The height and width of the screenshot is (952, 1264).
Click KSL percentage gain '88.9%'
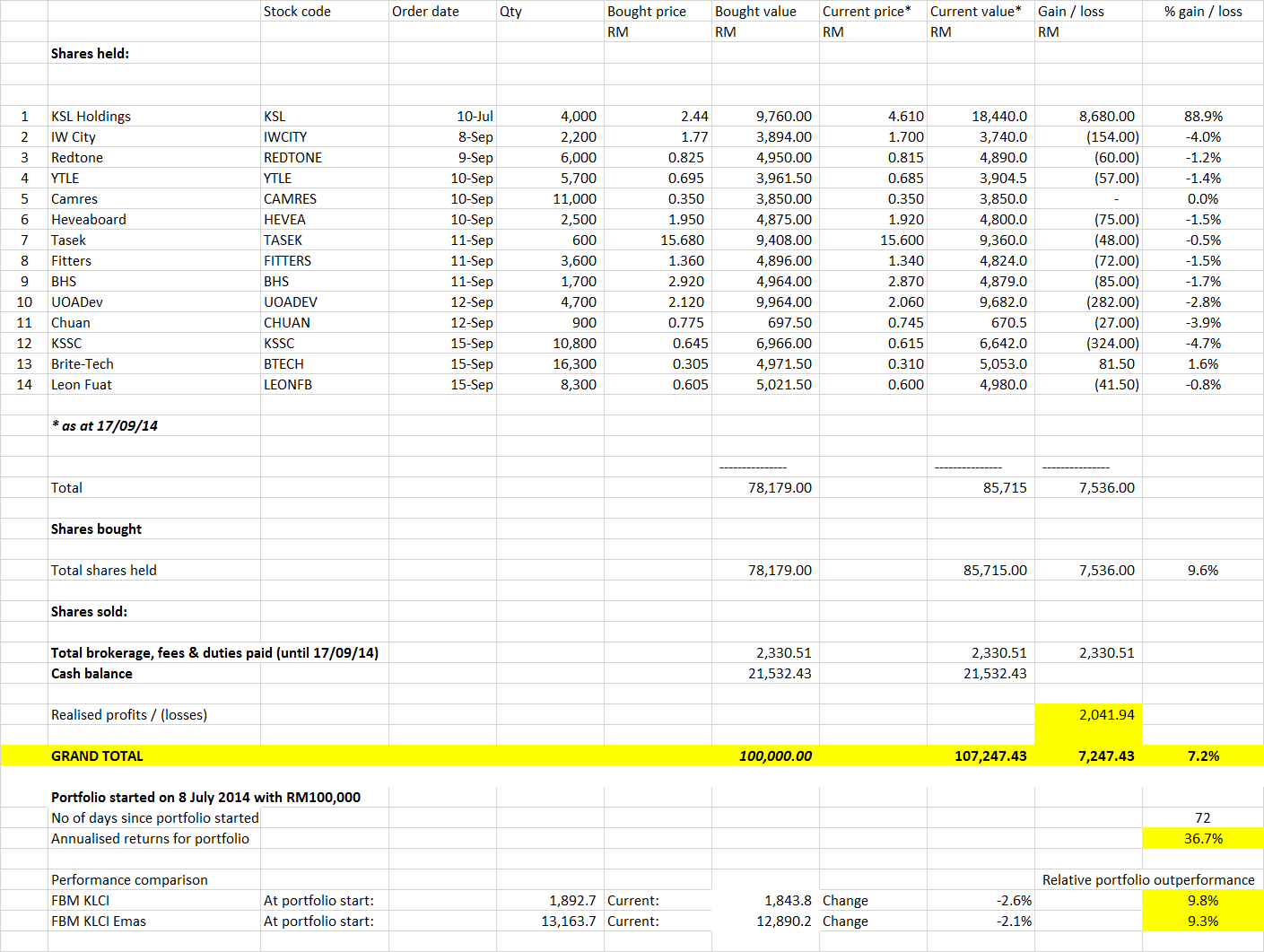[1203, 117]
